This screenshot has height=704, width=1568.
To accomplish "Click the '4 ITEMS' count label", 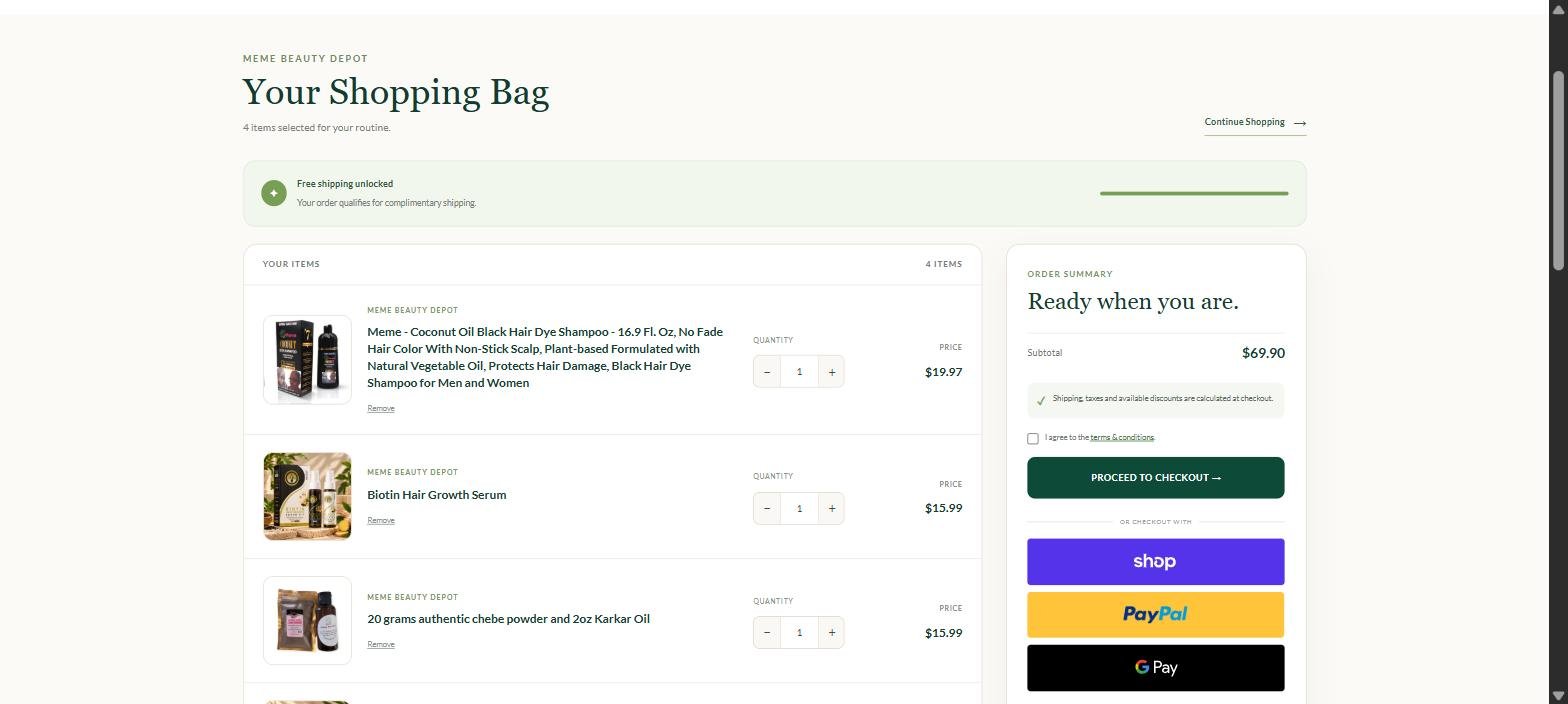I will [x=944, y=264].
